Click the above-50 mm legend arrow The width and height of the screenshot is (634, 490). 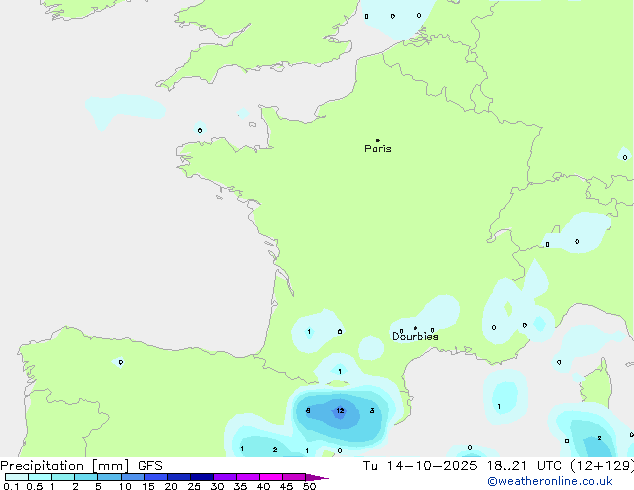(317, 477)
